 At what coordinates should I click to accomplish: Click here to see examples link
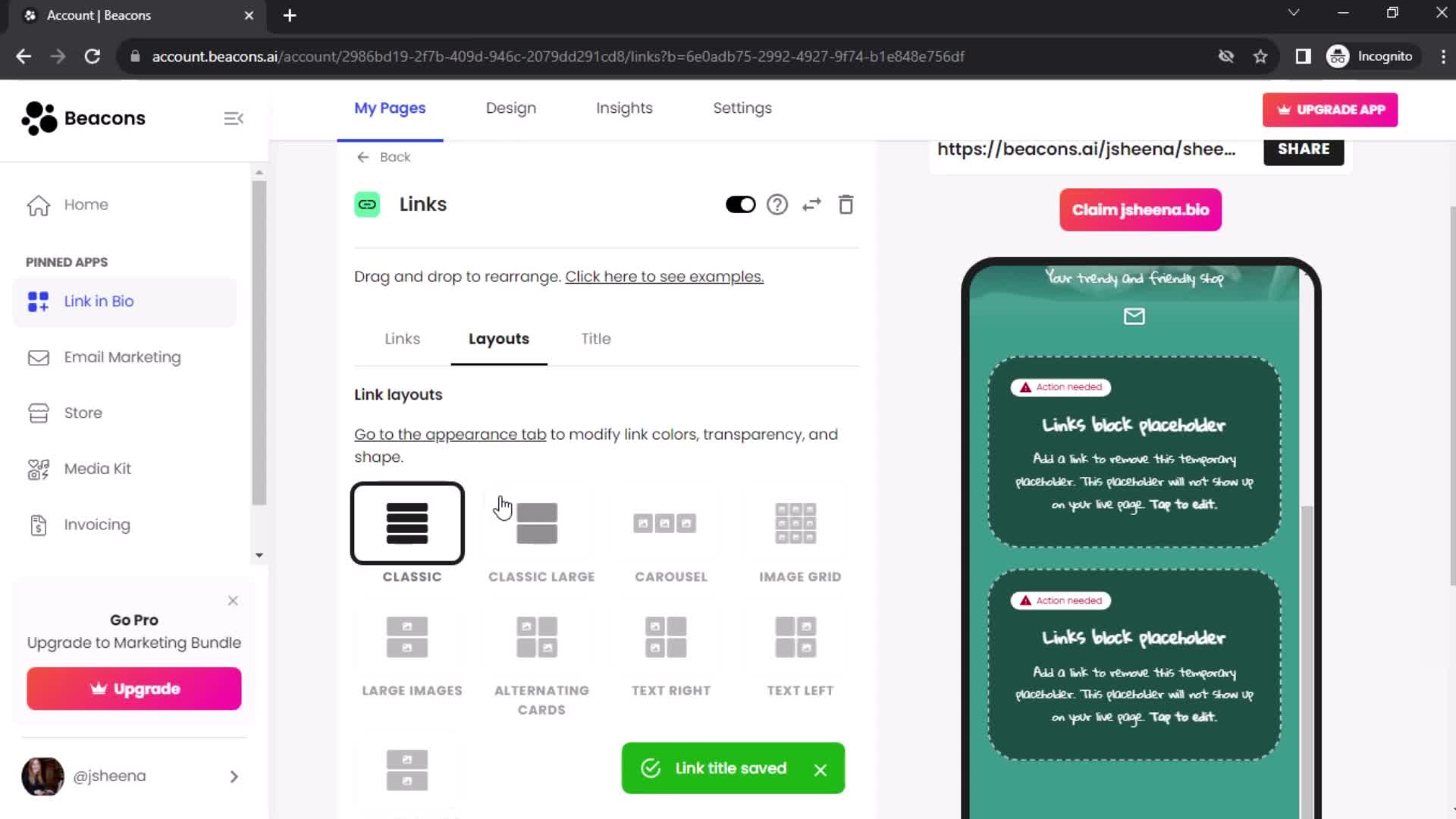pyautogui.click(x=665, y=276)
